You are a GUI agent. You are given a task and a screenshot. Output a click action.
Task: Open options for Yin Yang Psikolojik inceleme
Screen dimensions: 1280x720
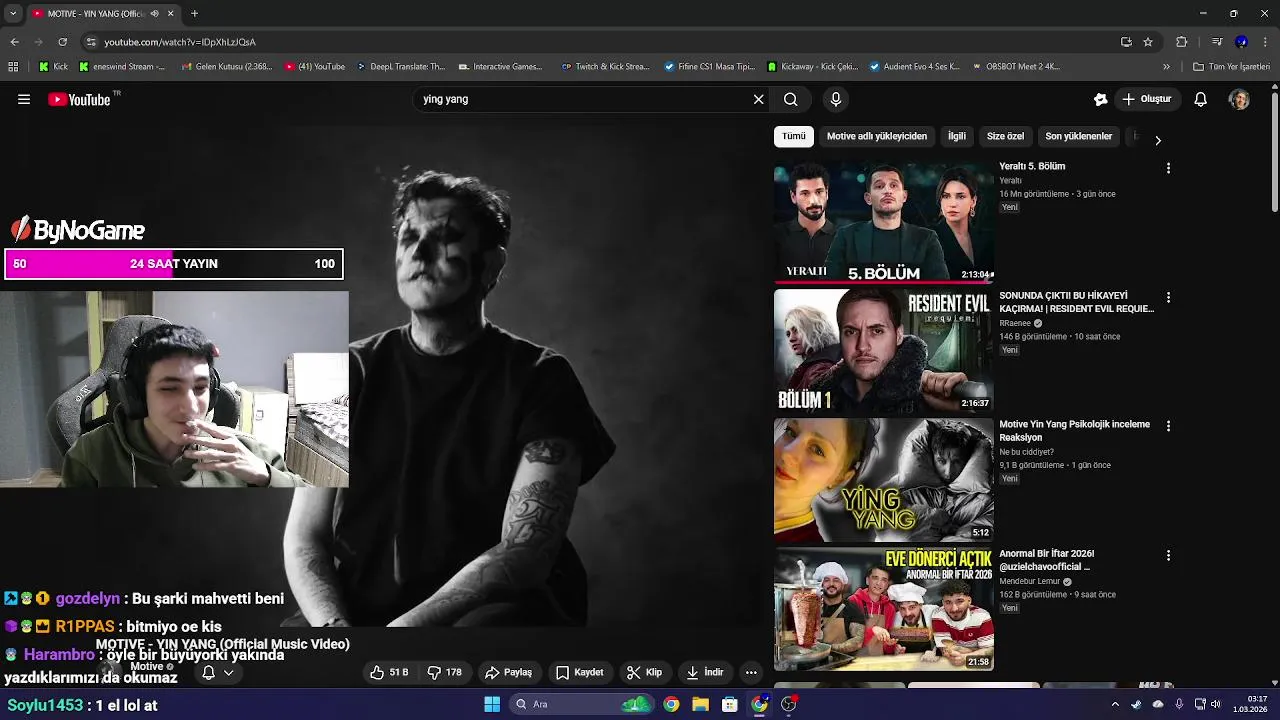tap(1168, 426)
